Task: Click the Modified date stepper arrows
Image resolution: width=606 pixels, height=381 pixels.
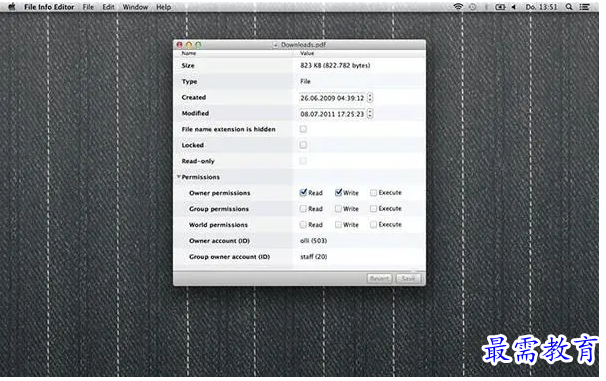Action: click(370, 114)
